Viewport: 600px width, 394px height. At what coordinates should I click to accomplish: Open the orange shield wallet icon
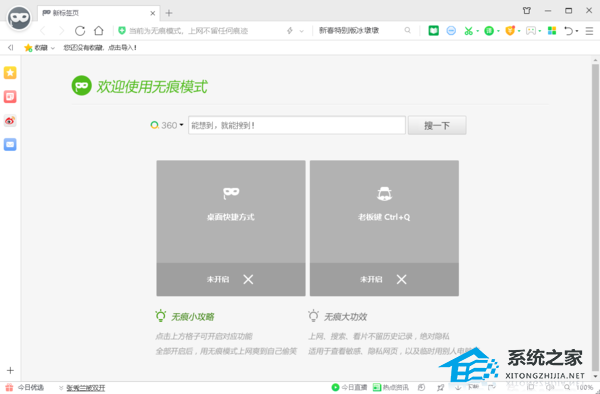(510, 31)
